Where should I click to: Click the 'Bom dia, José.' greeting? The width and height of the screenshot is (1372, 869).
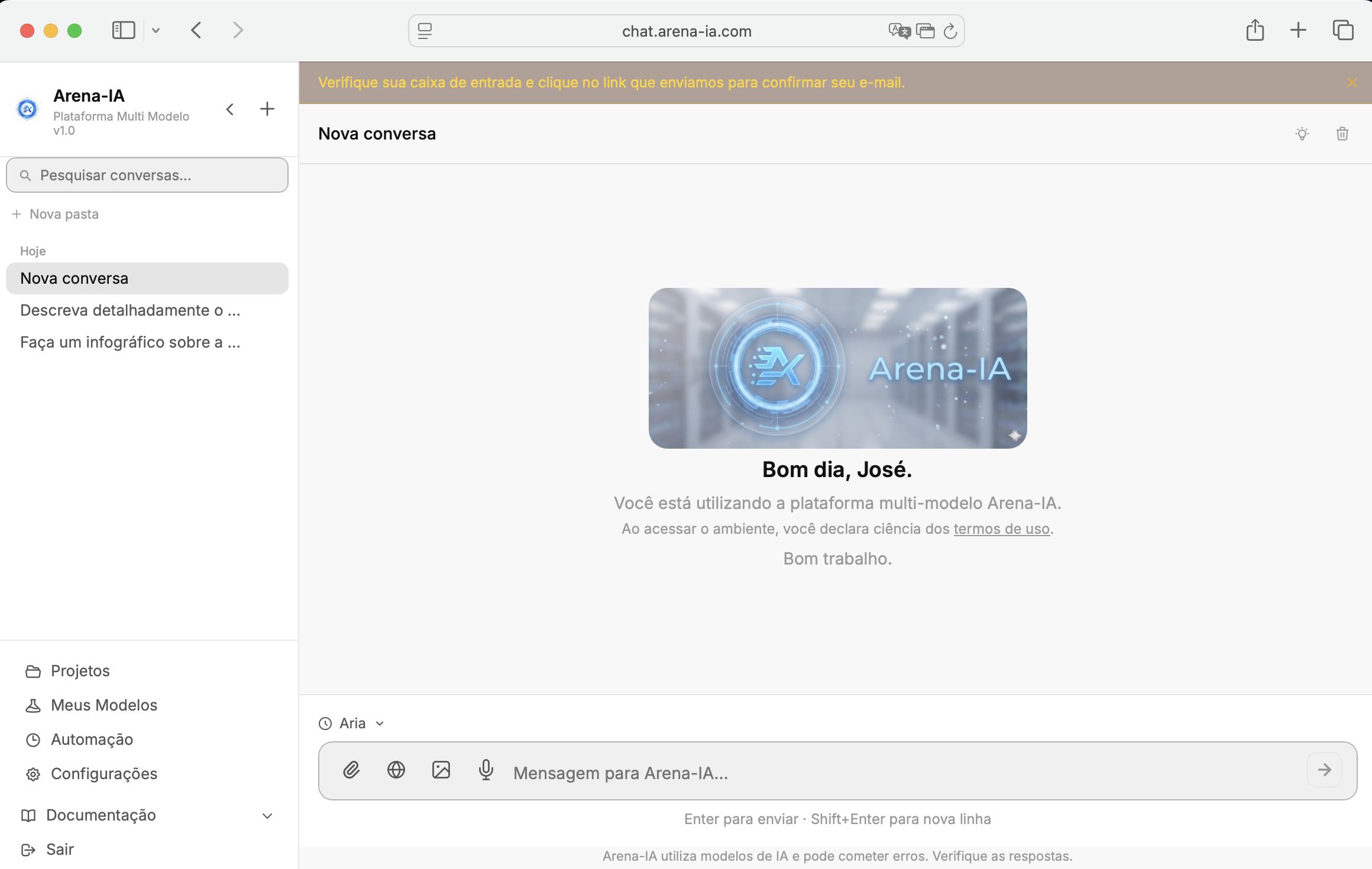pos(837,469)
